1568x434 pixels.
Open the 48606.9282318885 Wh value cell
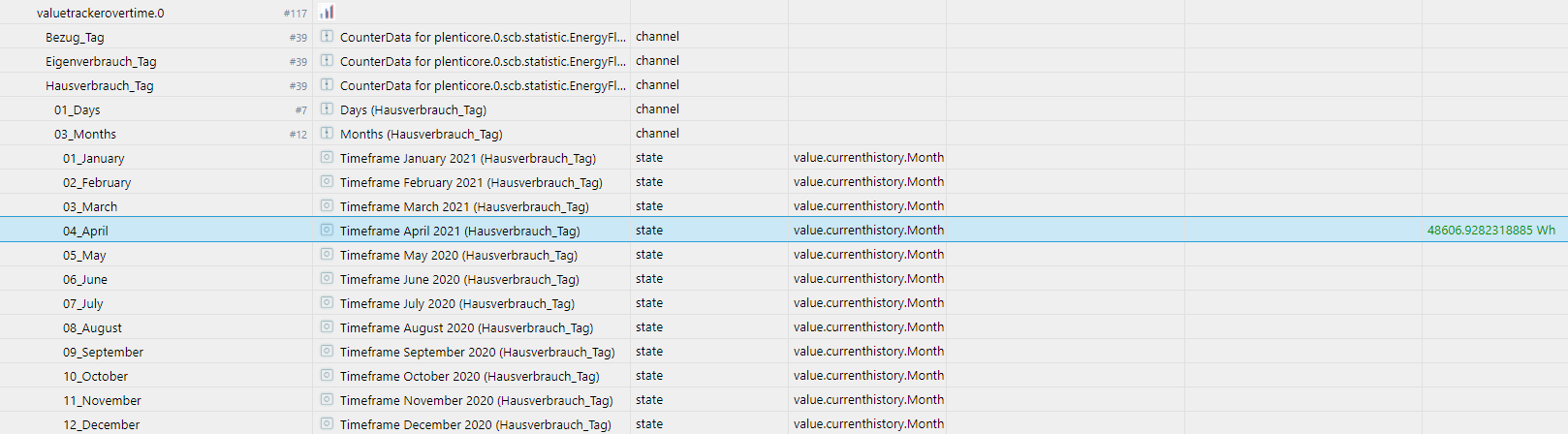[1490, 231]
